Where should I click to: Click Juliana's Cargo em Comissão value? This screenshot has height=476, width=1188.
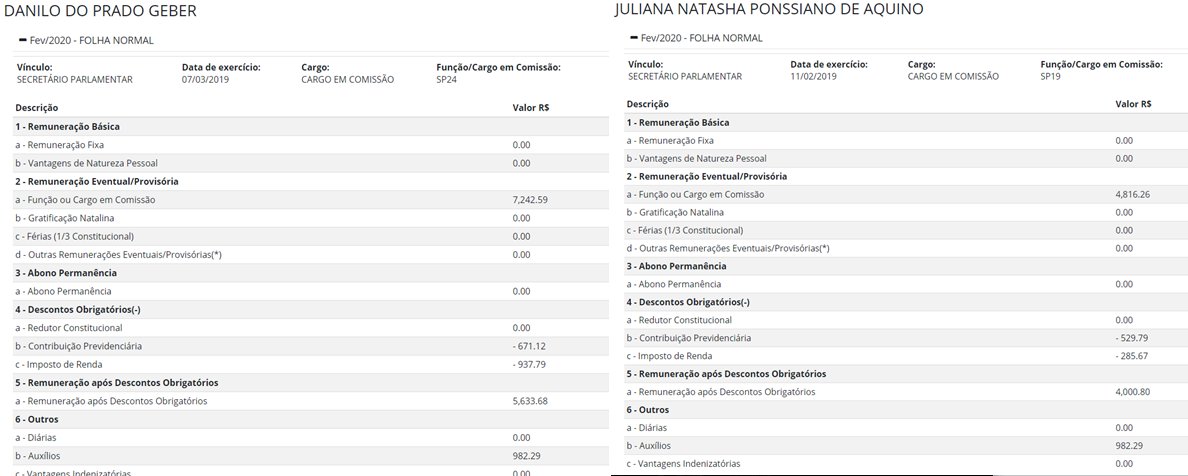953,76
